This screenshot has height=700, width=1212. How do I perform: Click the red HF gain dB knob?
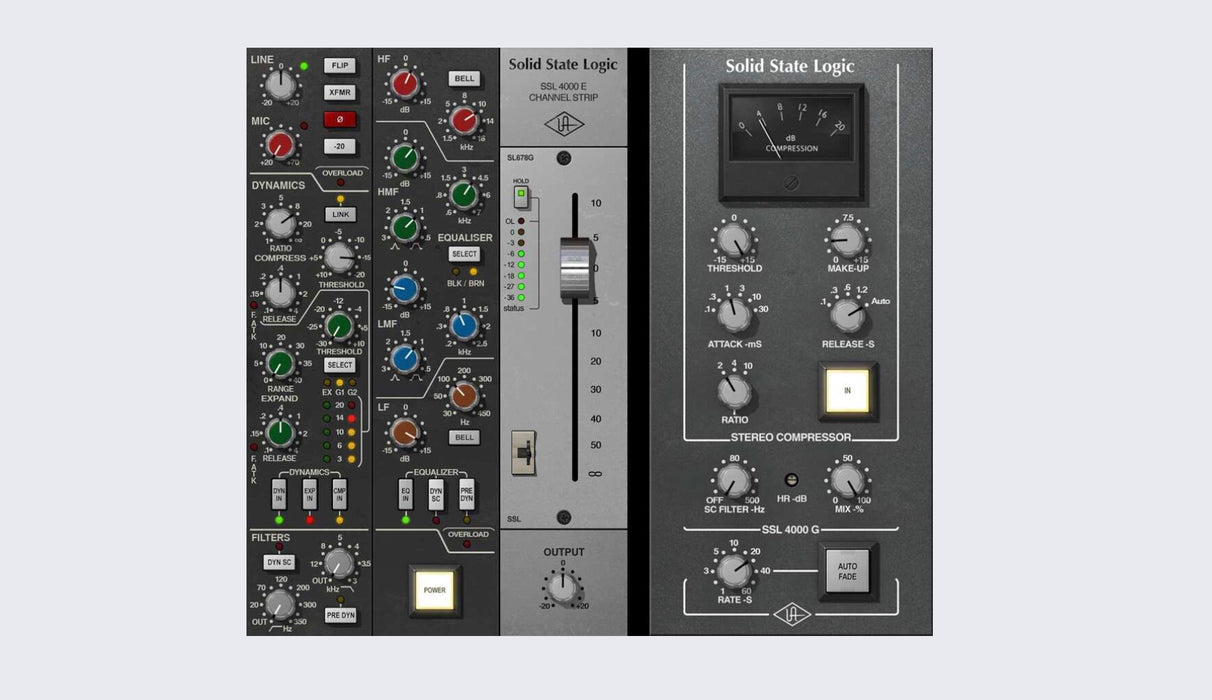(x=405, y=84)
